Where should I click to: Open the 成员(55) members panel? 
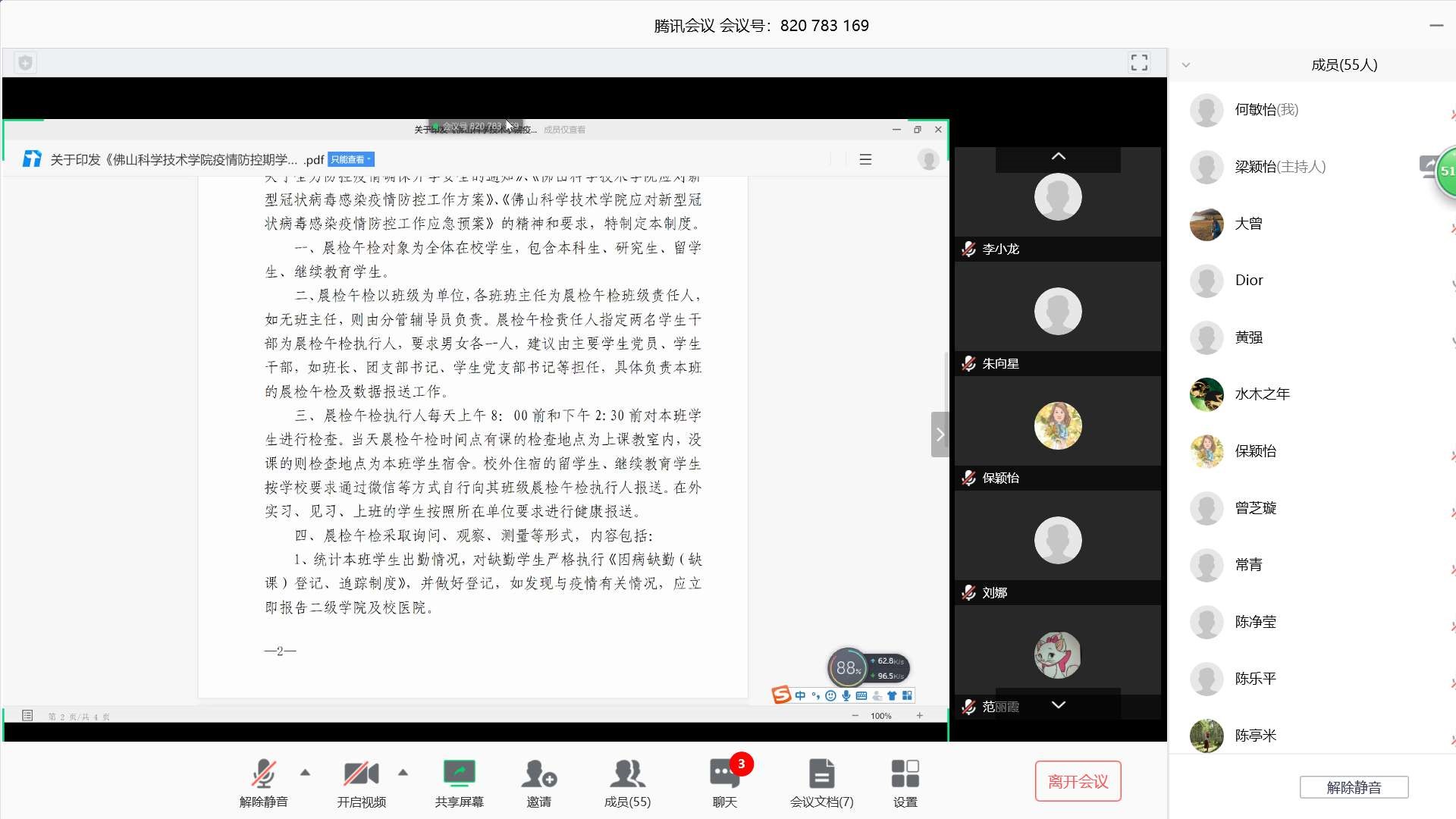coord(627,783)
